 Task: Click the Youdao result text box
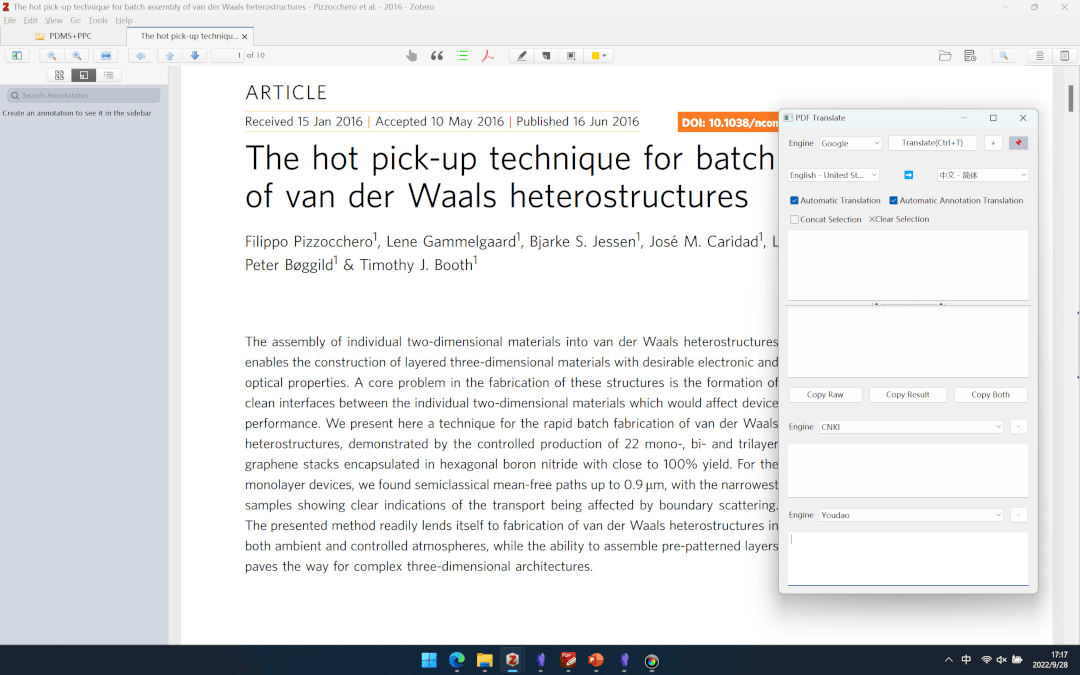point(908,559)
